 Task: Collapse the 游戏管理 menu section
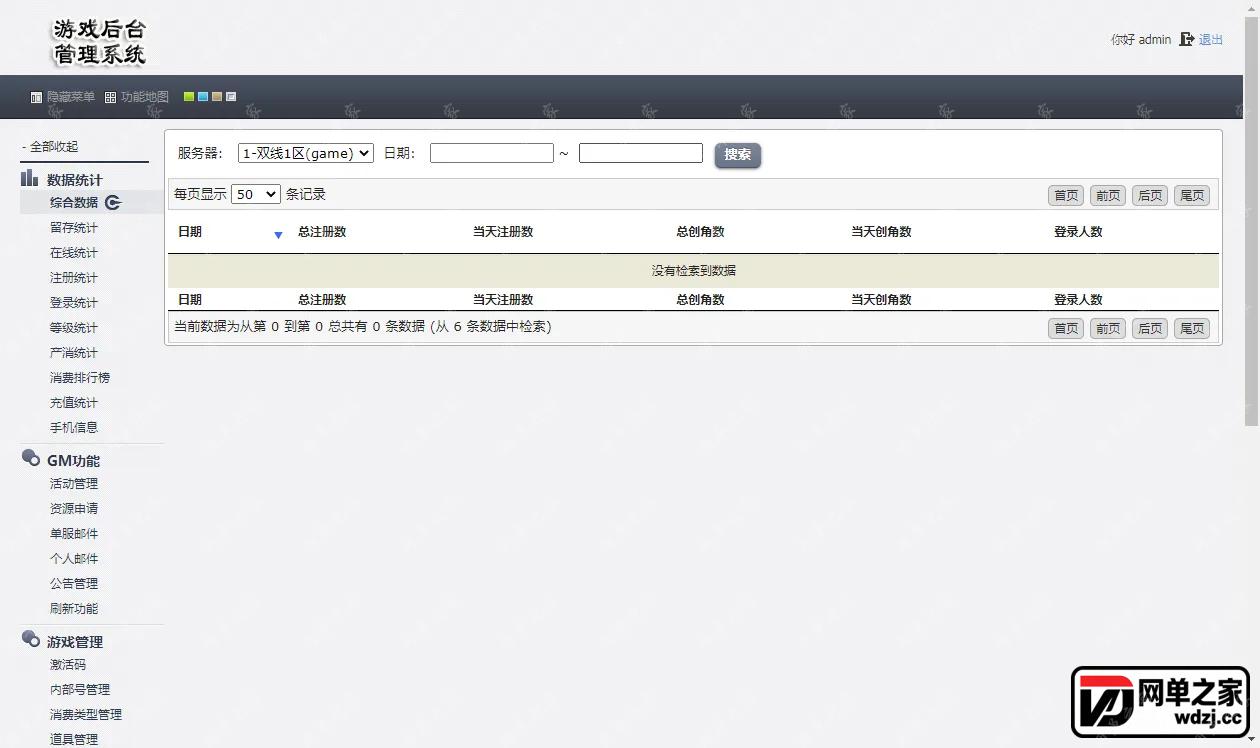click(75, 642)
